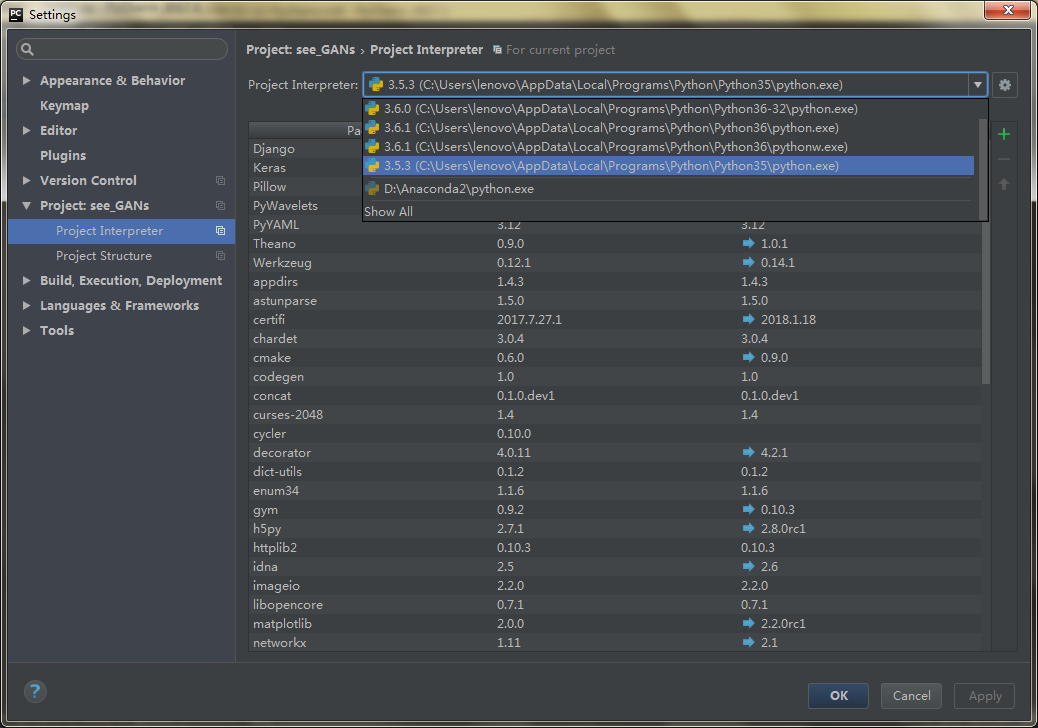The width and height of the screenshot is (1038, 728).
Task: Select the httplib2 package row
Action: coord(615,548)
